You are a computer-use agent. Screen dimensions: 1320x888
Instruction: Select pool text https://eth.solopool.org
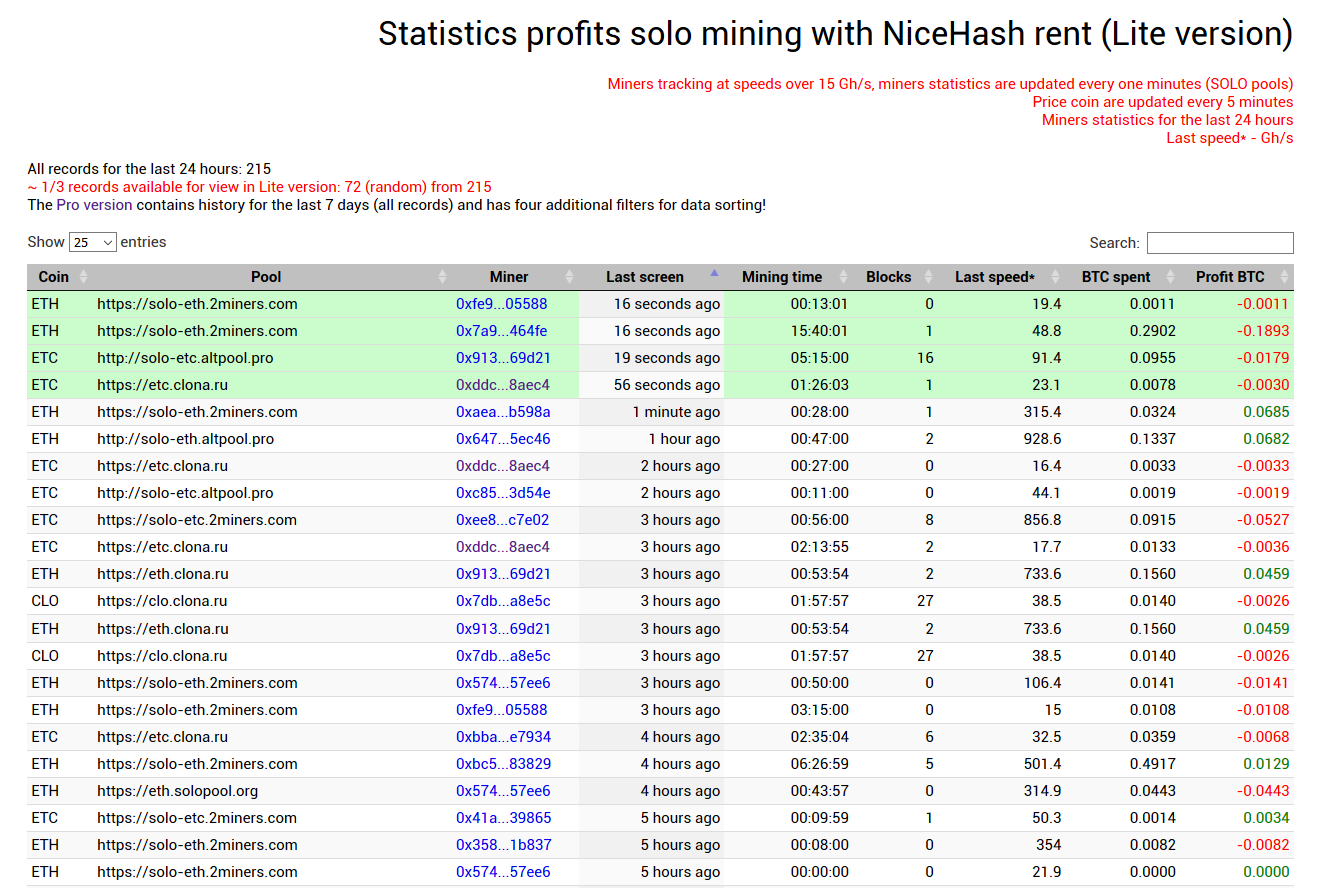[178, 791]
